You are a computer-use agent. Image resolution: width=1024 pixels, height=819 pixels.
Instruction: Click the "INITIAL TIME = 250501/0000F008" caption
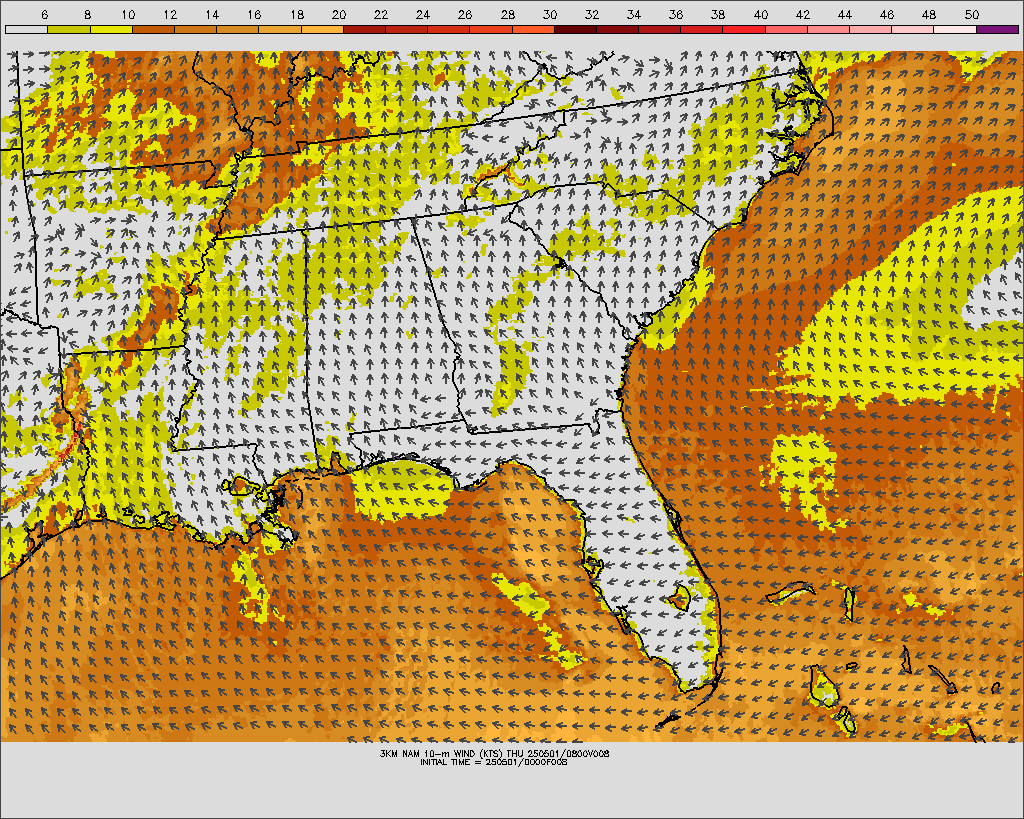[494, 762]
